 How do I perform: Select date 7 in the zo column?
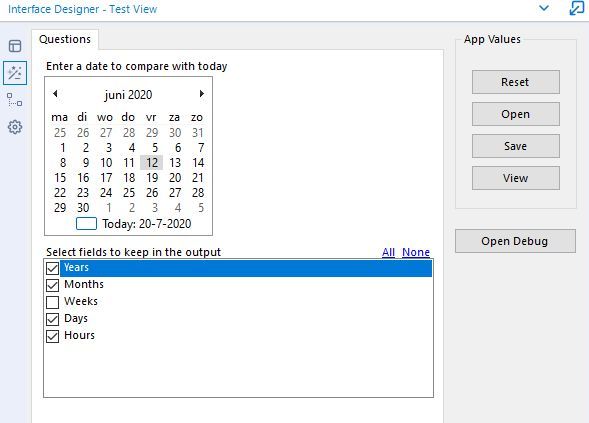201,148
